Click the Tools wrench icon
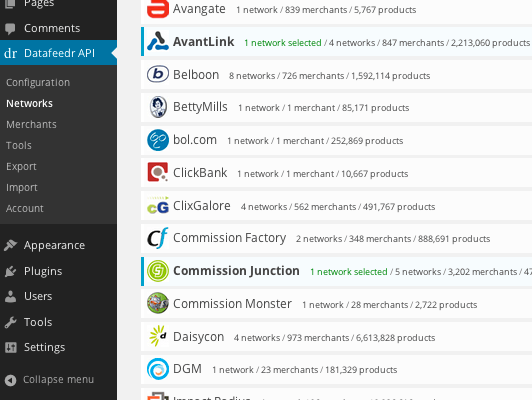 [11, 322]
